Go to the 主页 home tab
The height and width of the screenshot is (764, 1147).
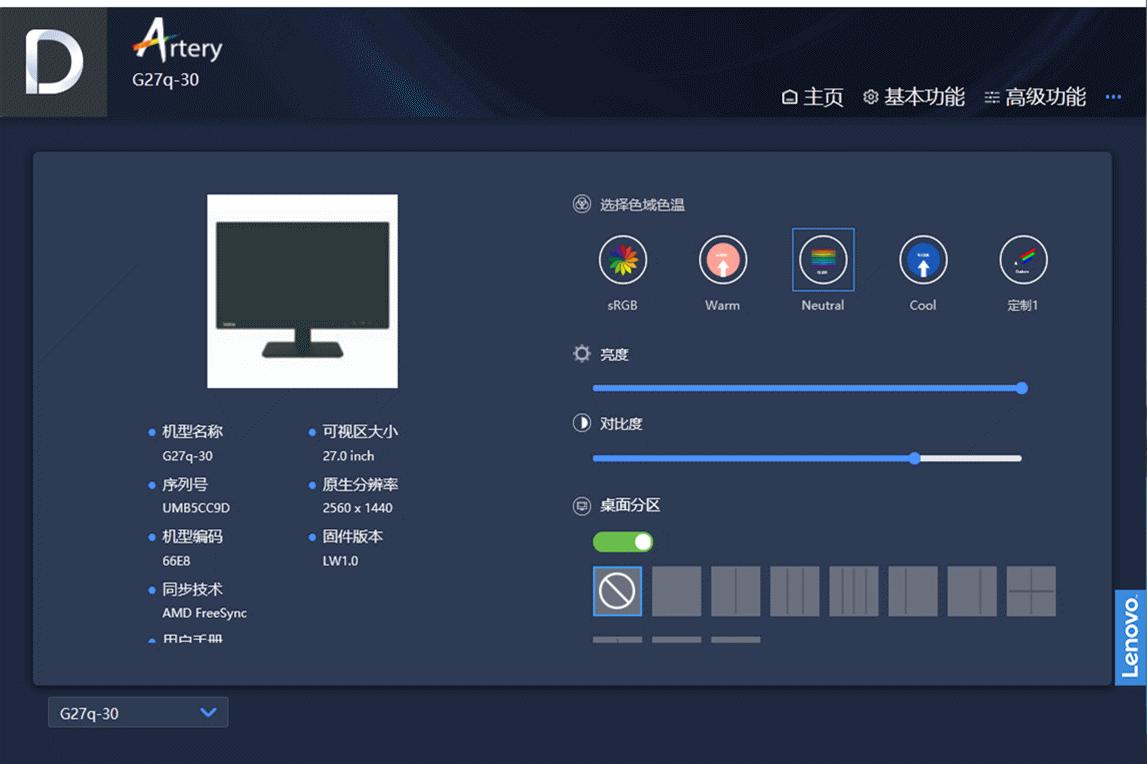(x=813, y=97)
